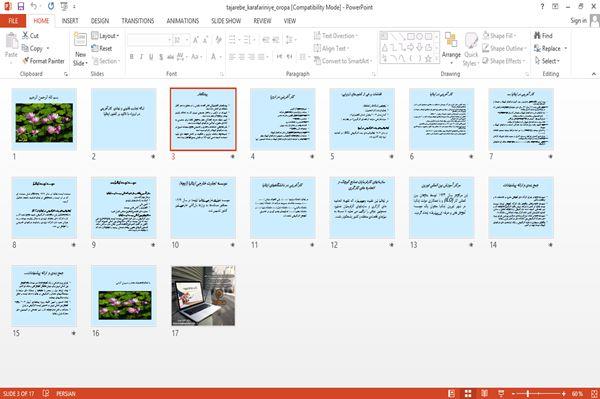Click the Undo arrow icon

[34, 6]
